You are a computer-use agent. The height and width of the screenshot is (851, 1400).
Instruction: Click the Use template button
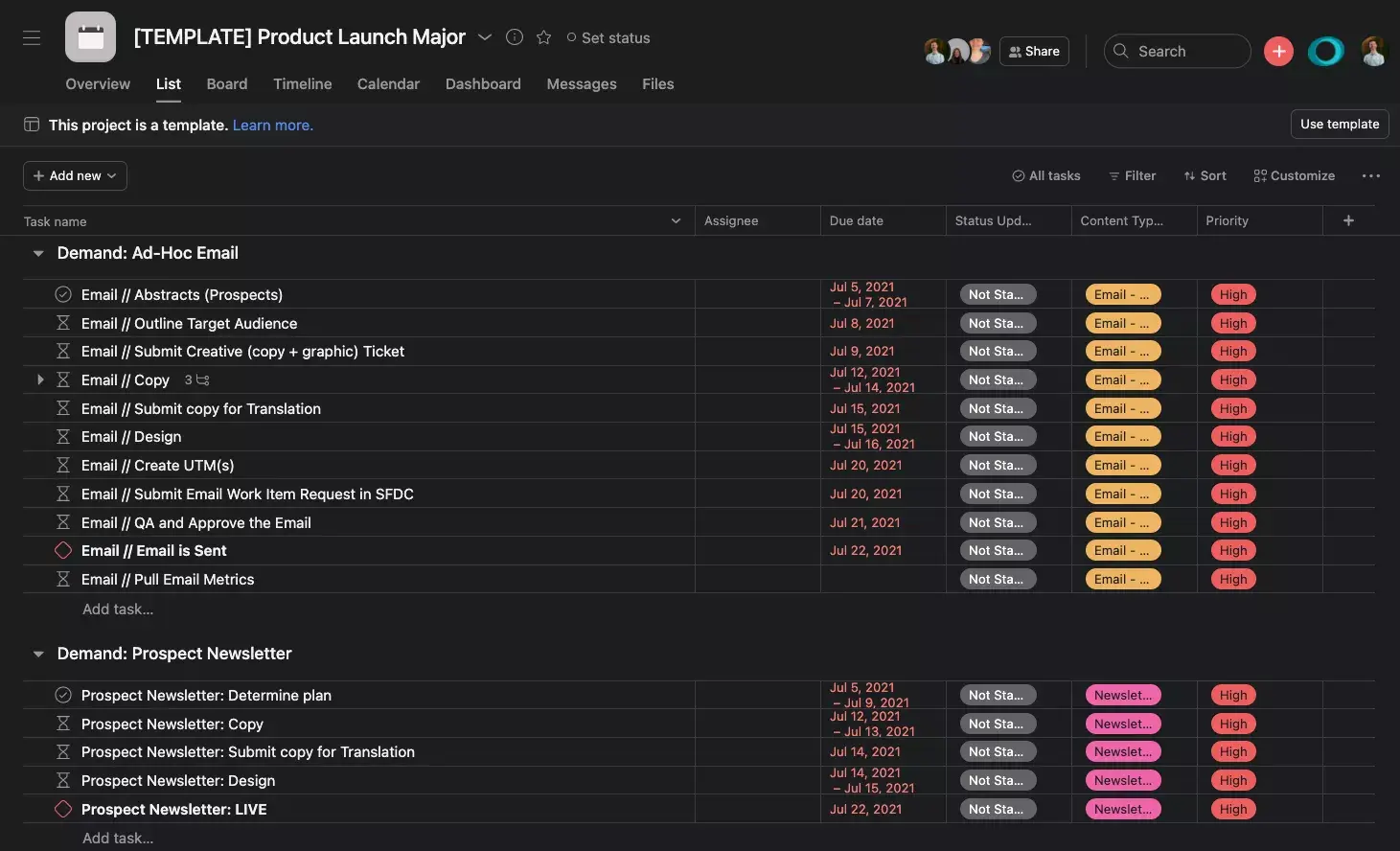coord(1339,125)
